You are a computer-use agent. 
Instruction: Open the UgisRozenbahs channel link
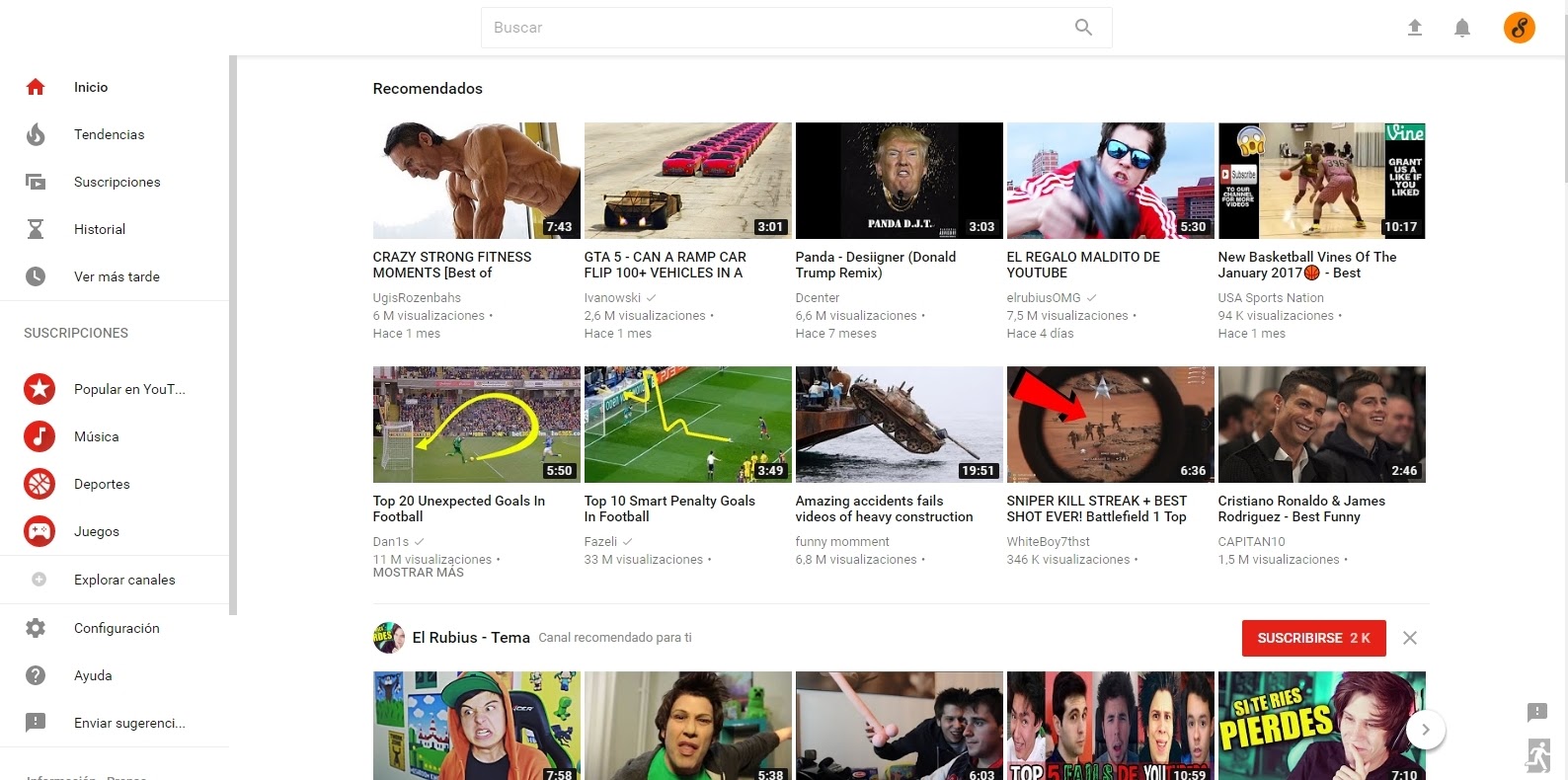(417, 297)
